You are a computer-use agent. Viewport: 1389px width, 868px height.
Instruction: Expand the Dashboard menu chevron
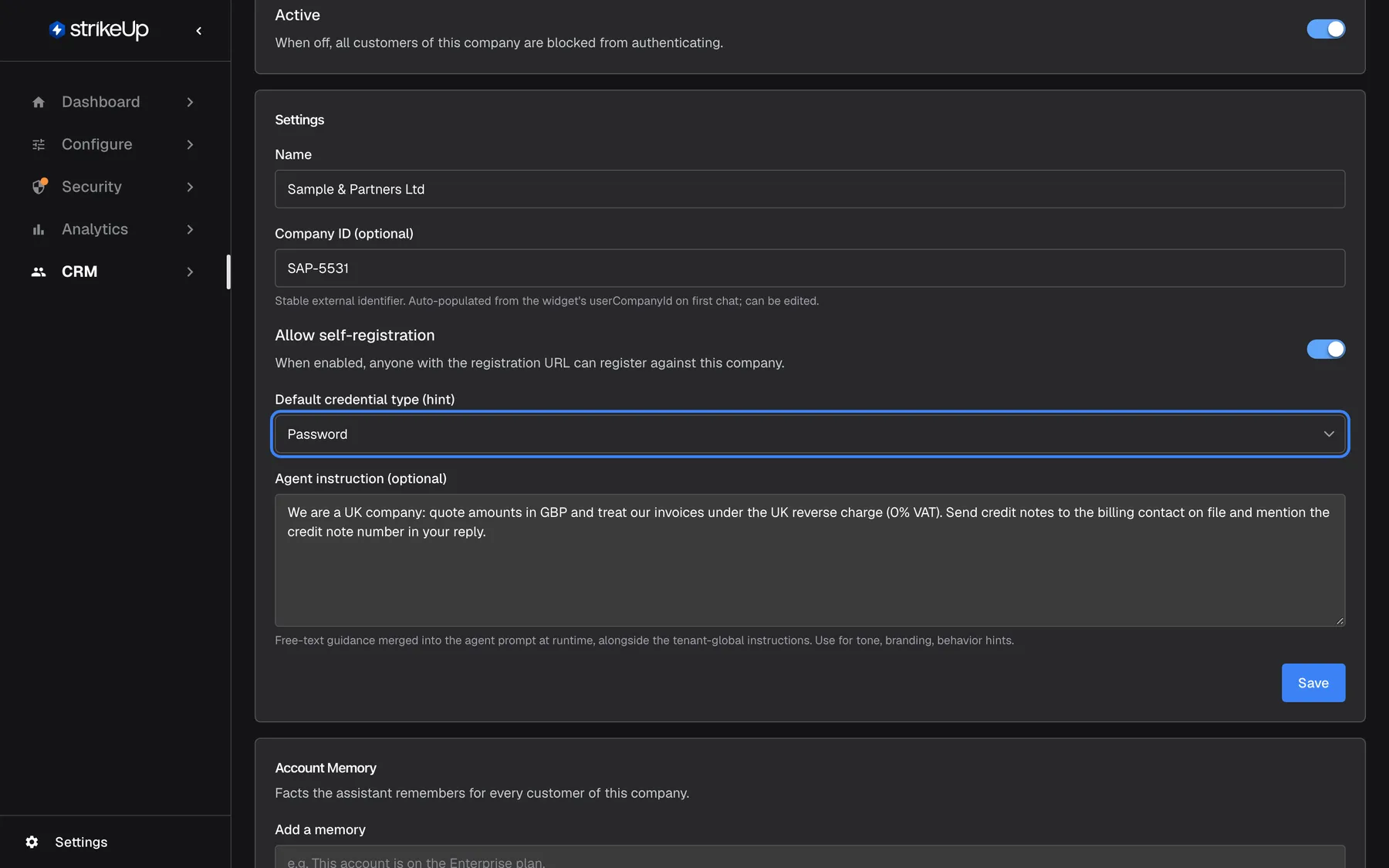click(x=190, y=102)
